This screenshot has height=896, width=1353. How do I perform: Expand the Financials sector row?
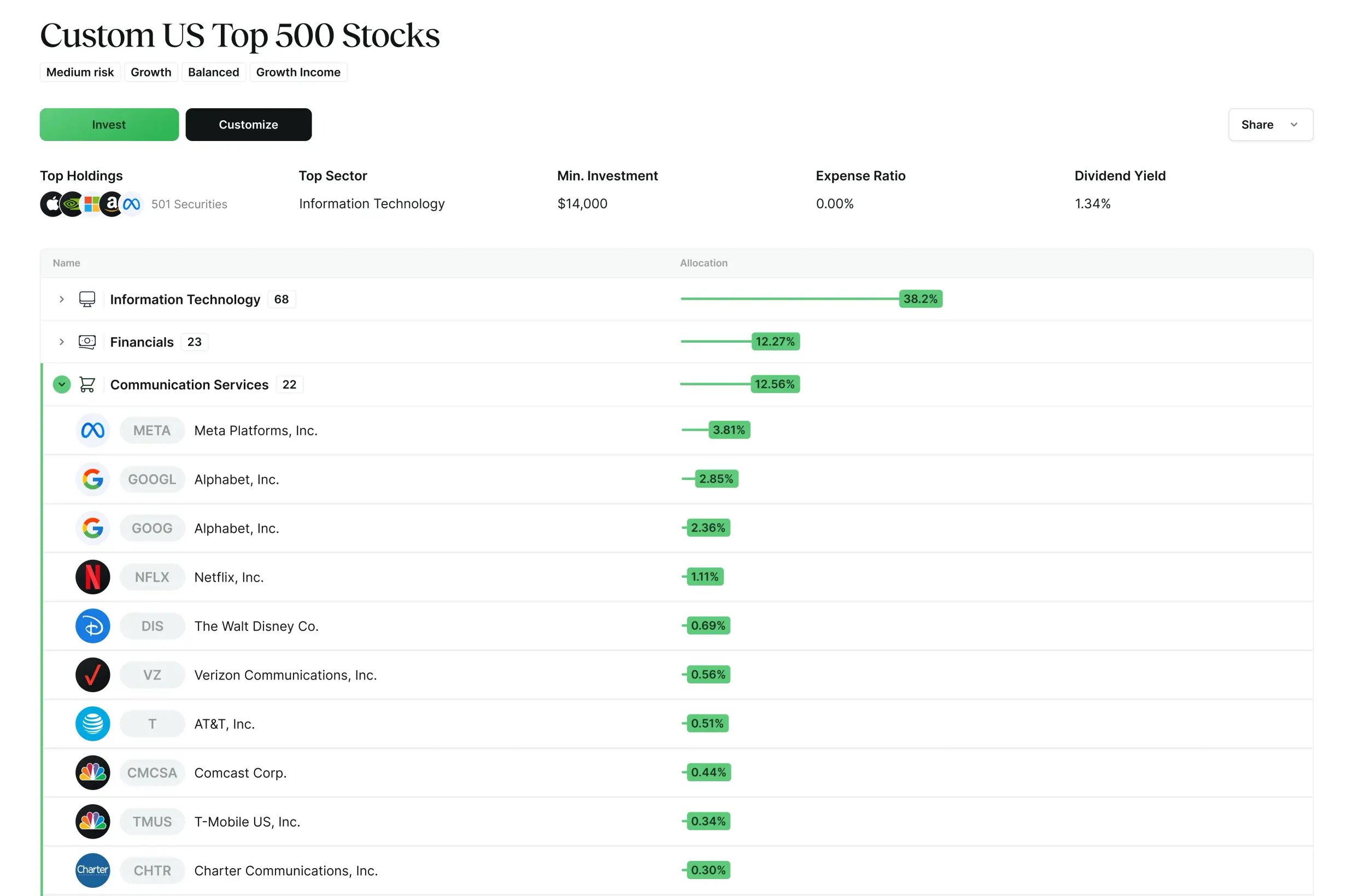(62, 342)
